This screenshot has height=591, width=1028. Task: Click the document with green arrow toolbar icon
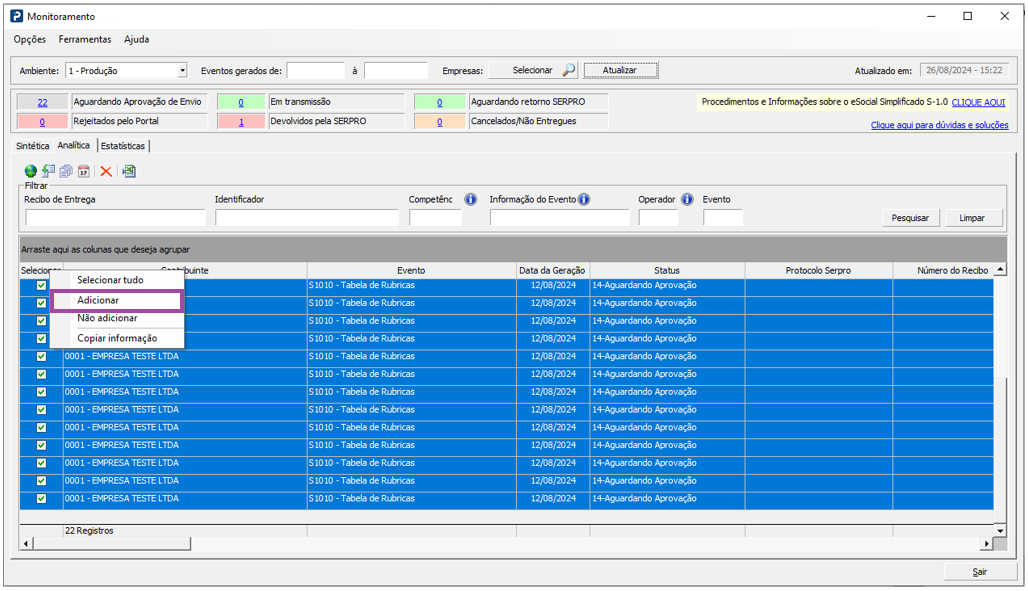click(x=48, y=171)
